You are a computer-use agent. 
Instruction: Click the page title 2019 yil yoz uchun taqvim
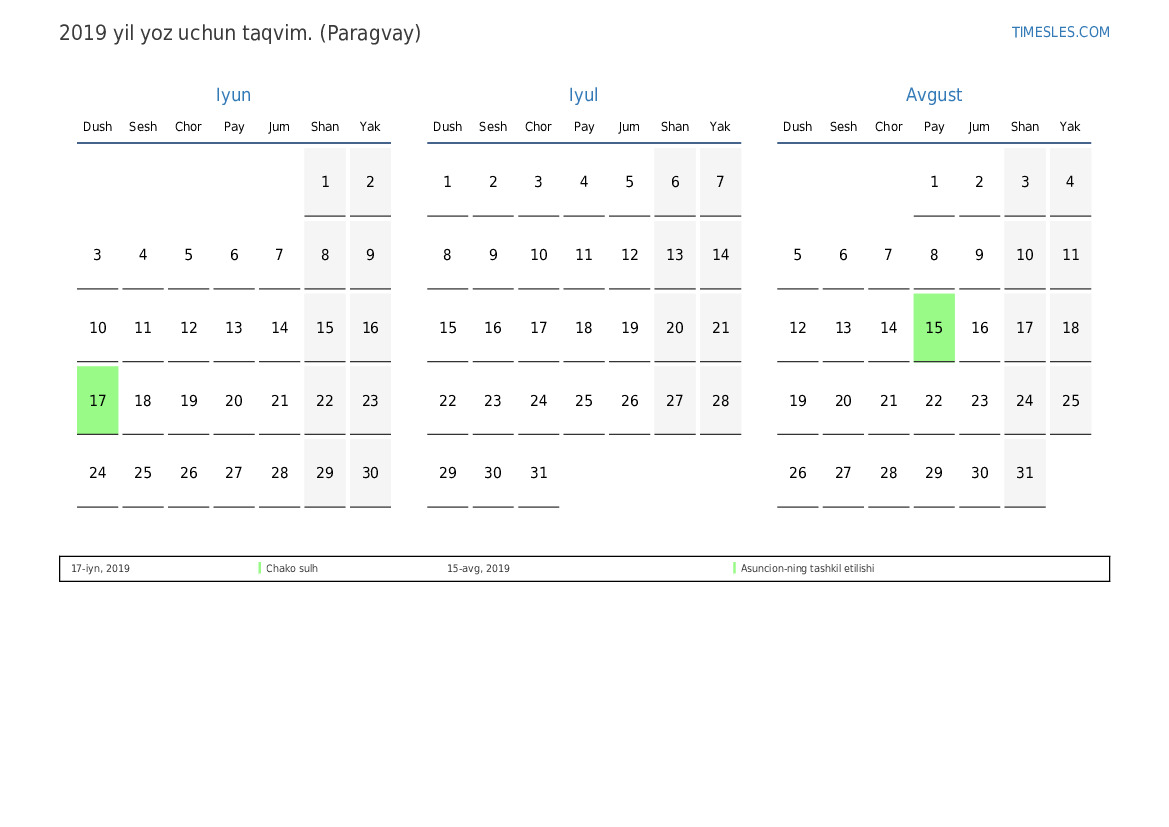tap(240, 33)
